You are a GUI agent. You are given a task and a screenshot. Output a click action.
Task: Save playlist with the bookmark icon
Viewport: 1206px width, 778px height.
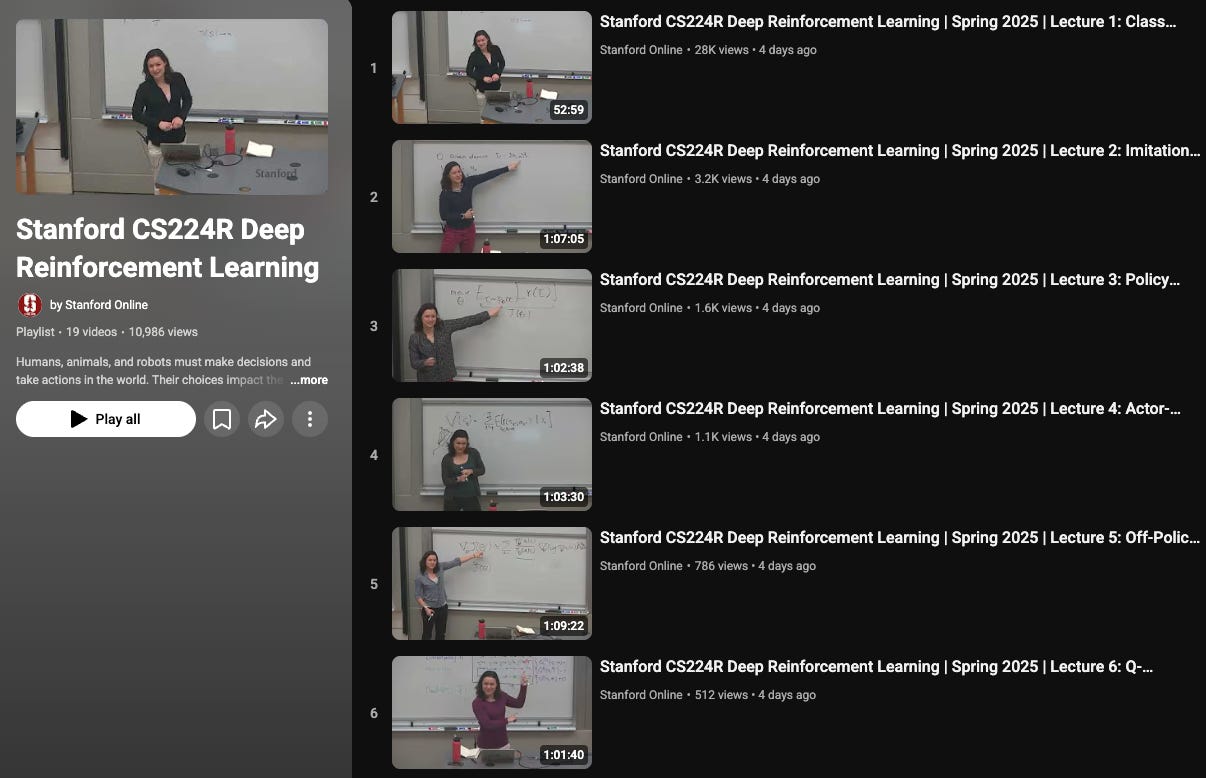pos(222,419)
